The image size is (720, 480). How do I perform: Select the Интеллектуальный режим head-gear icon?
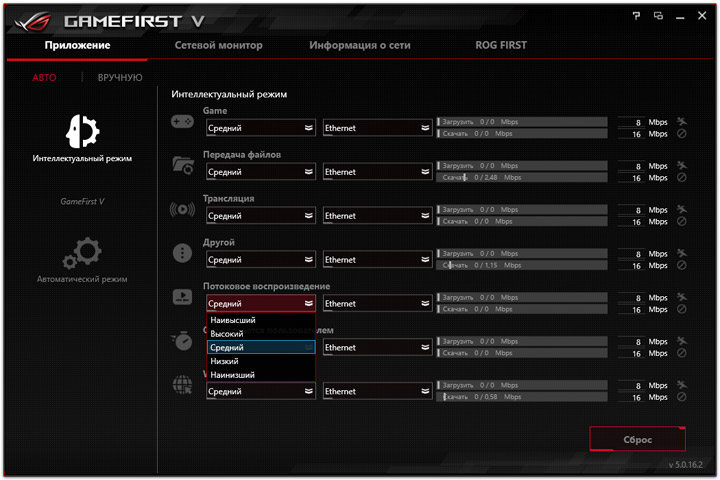(82, 131)
